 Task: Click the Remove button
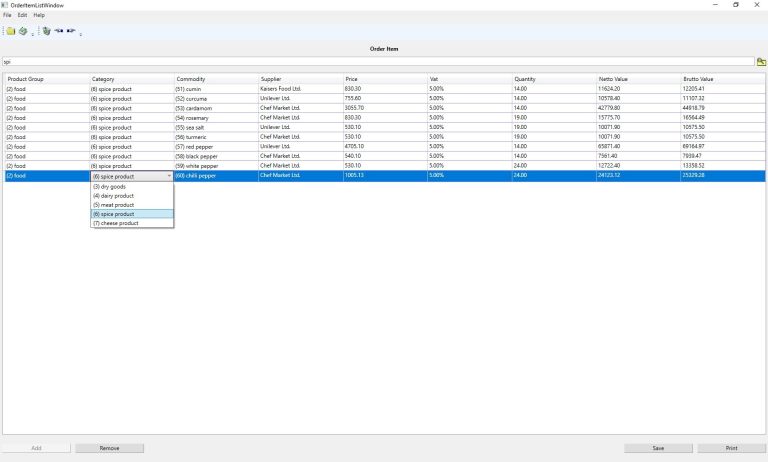point(109,448)
